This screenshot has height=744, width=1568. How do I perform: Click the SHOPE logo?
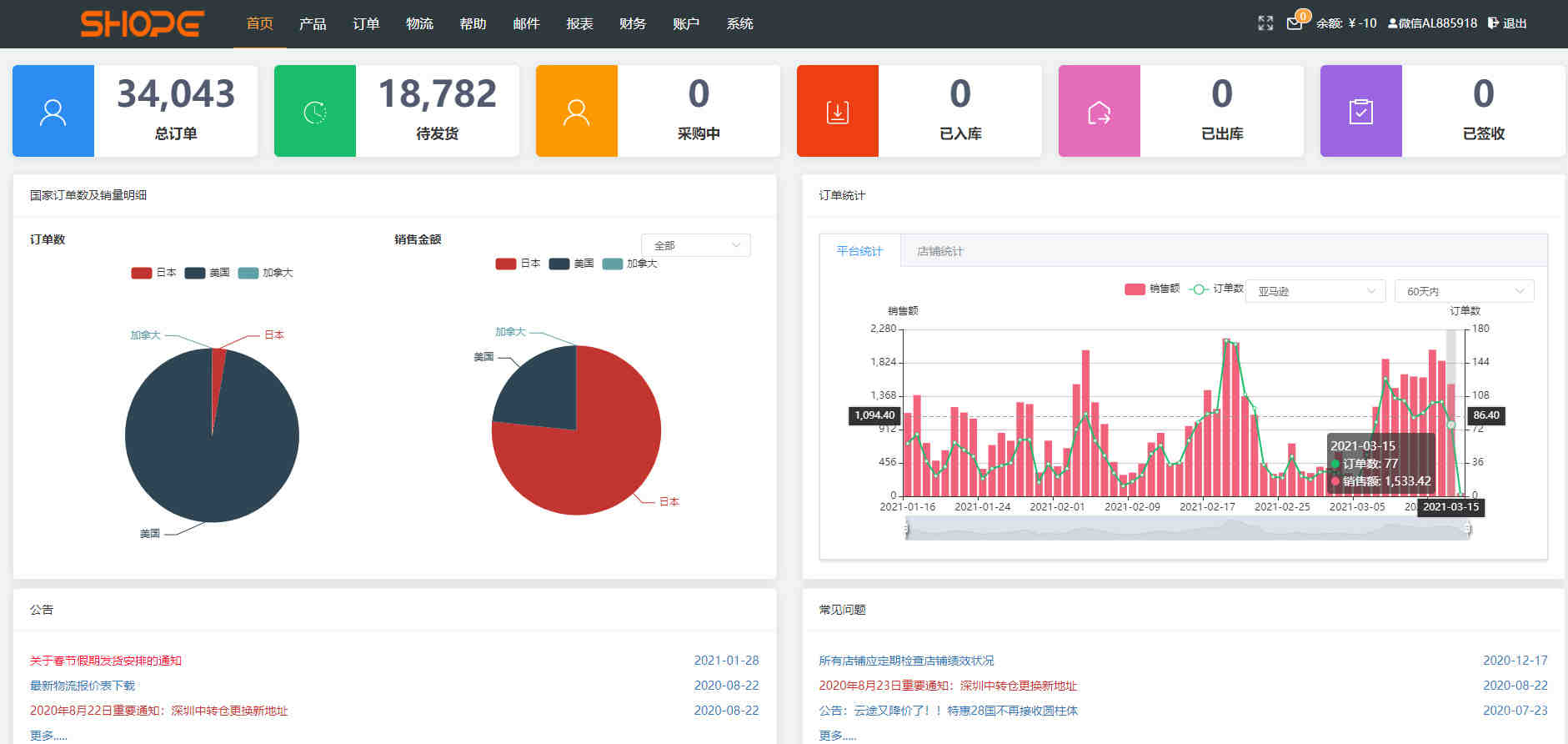click(143, 24)
